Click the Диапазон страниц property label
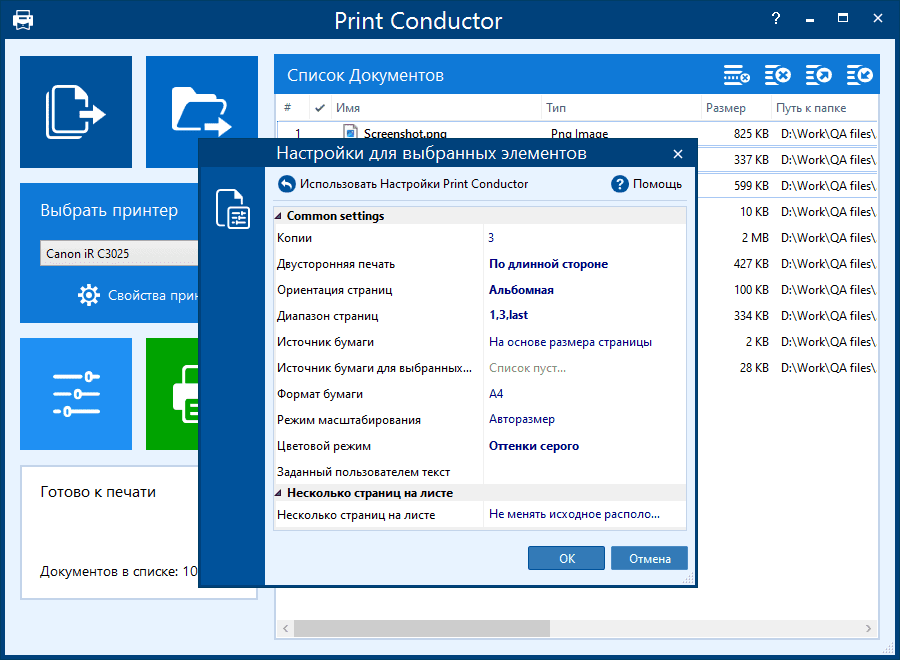This screenshot has width=900, height=660. [328, 316]
